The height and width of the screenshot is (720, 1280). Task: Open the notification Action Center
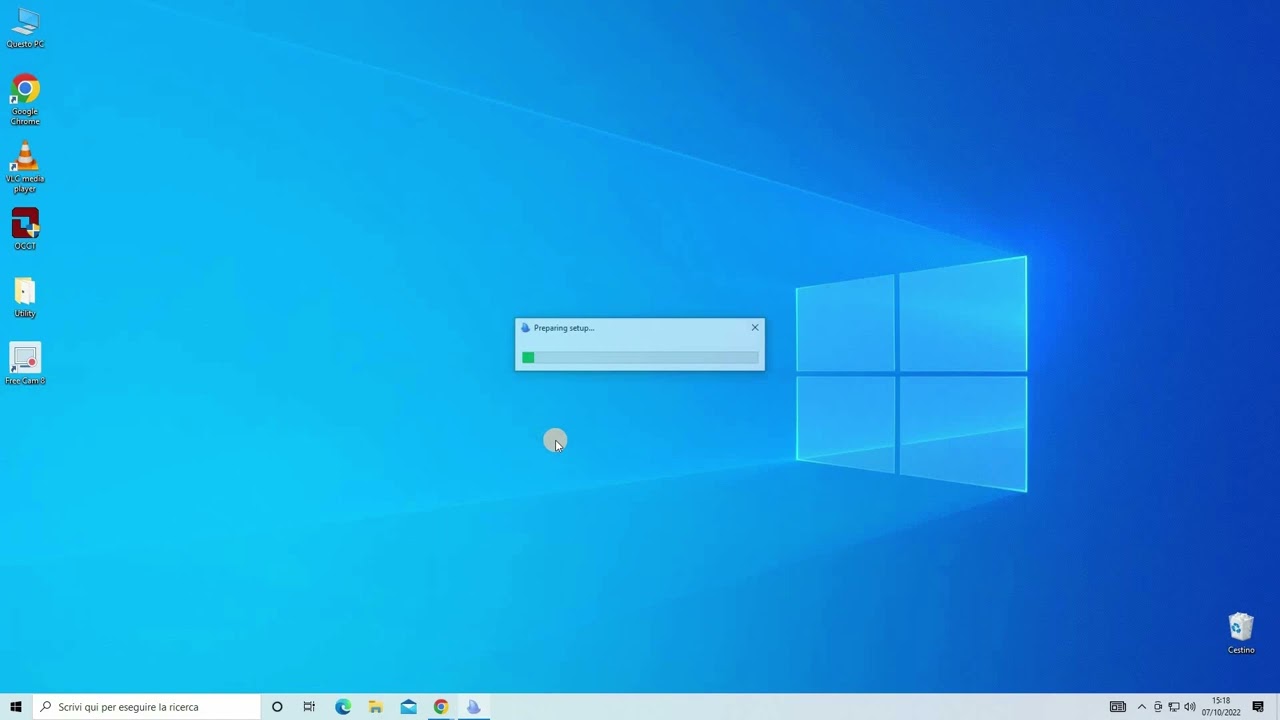coord(1258,707)
